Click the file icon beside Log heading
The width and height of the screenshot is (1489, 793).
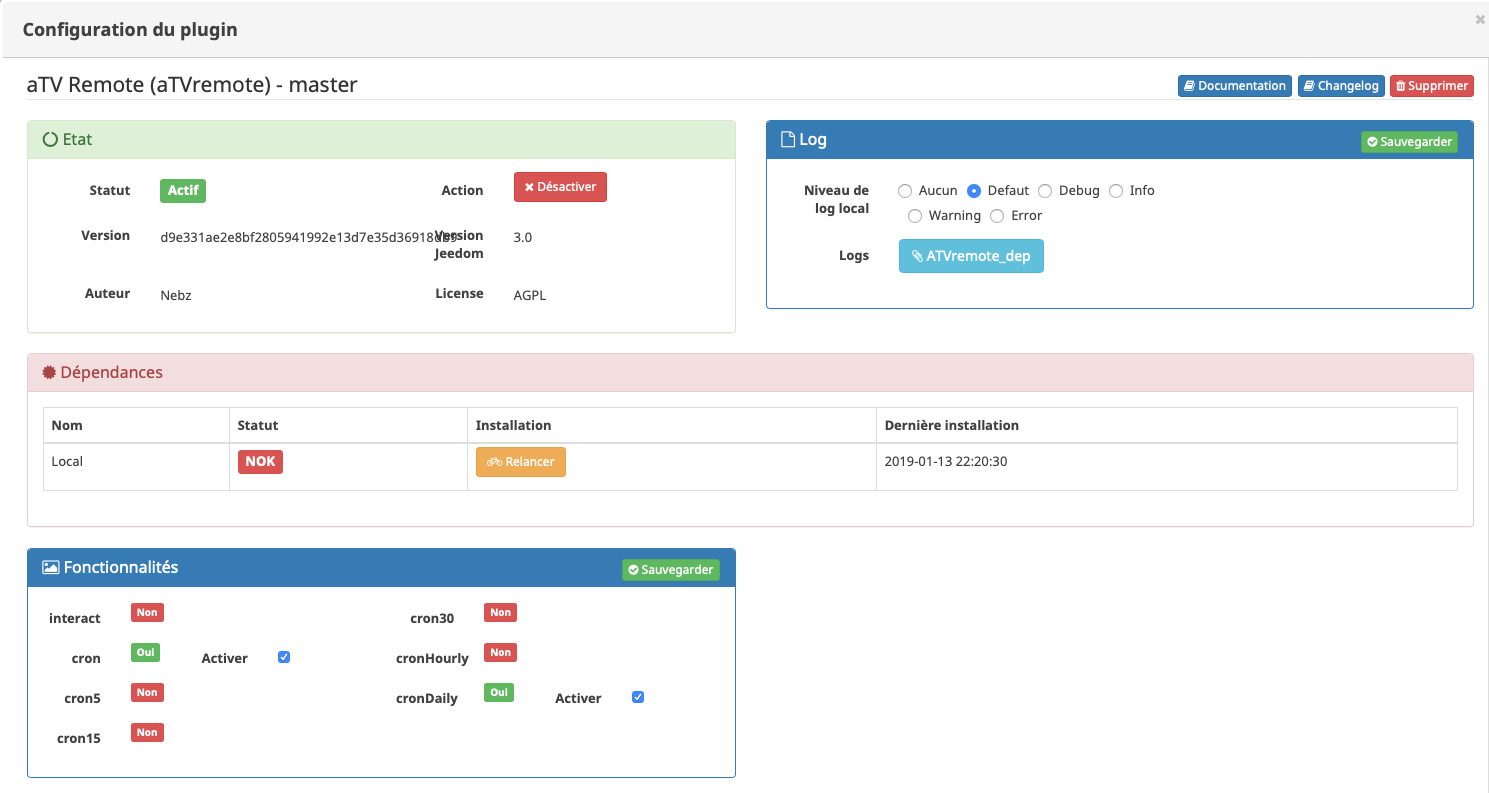tap(788, 140)
